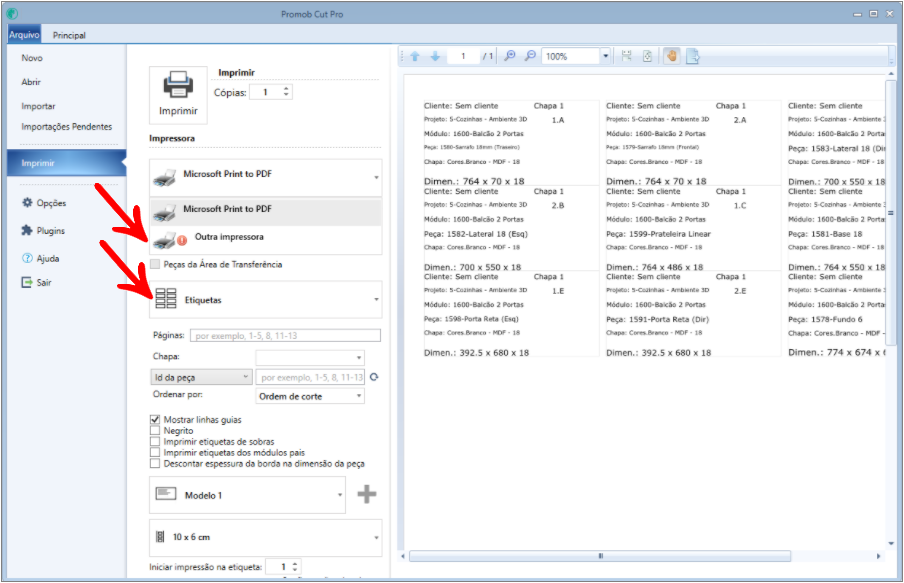Click the Páginas range input field
Image resolution: width=904 pixels, height=583 pixels.
[285, 336]
